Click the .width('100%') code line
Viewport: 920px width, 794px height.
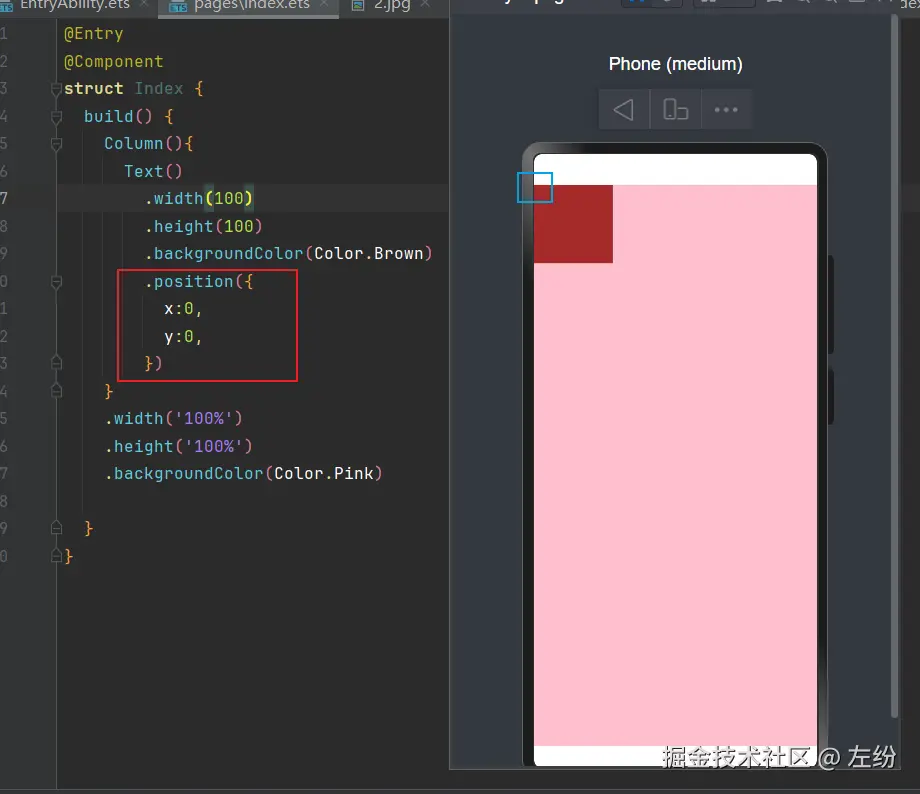click(x=174, y=418)
